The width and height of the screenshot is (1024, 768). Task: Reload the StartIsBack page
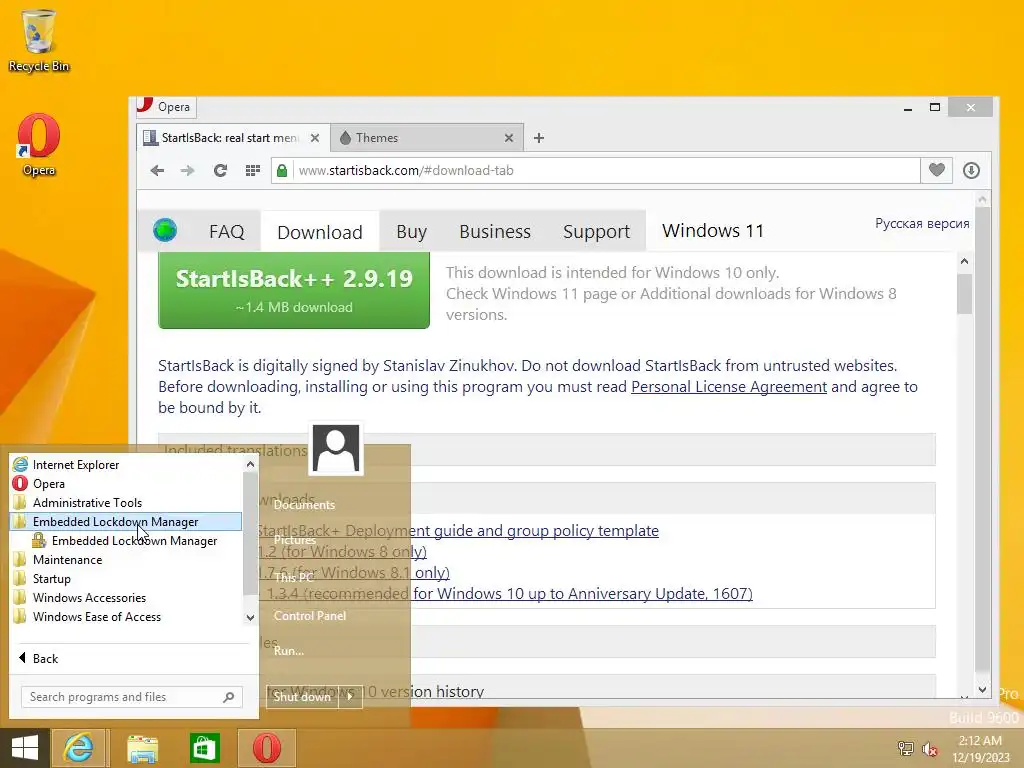click(220, 170)
